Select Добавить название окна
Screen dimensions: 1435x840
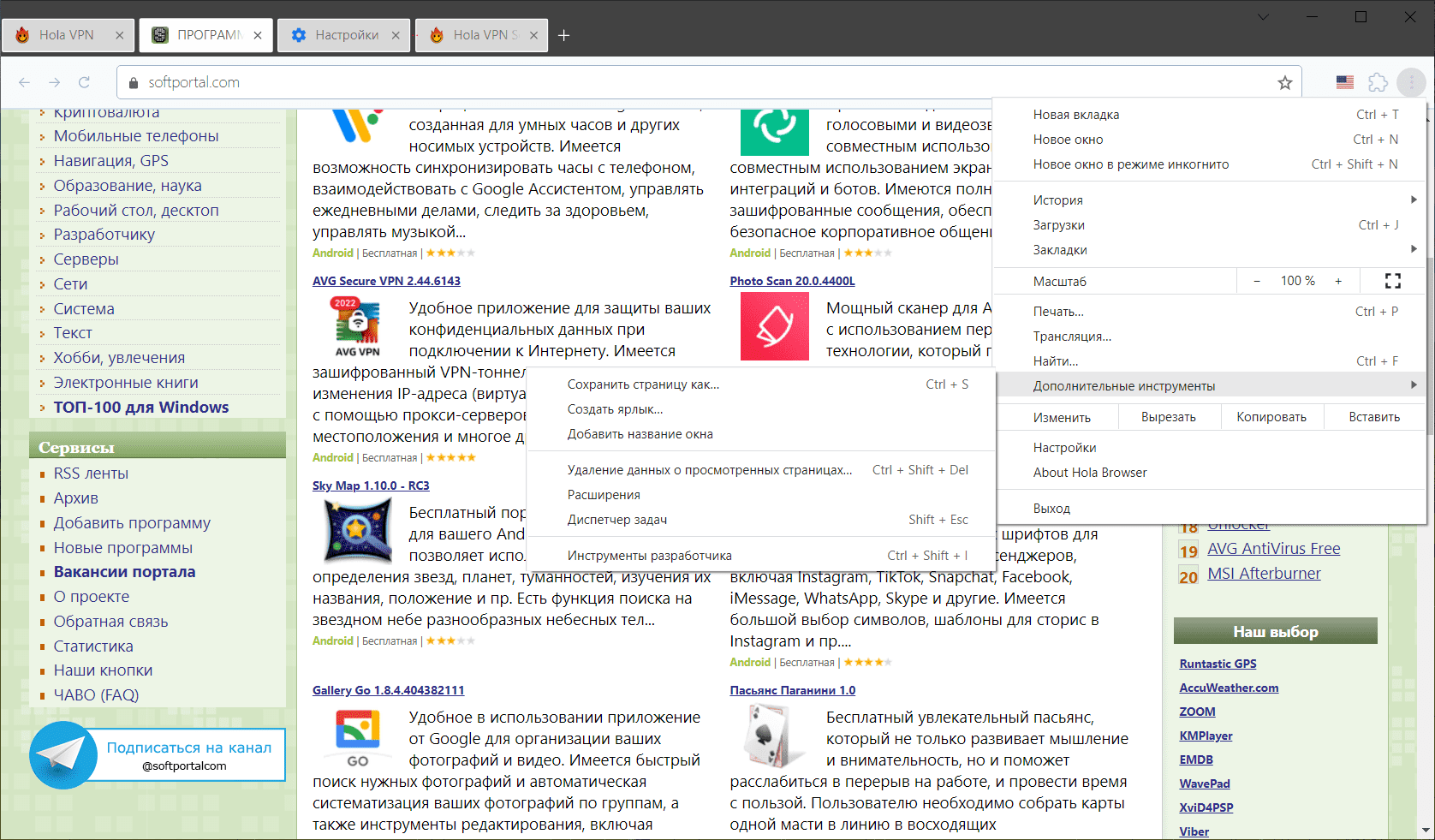tap(760, 434)
